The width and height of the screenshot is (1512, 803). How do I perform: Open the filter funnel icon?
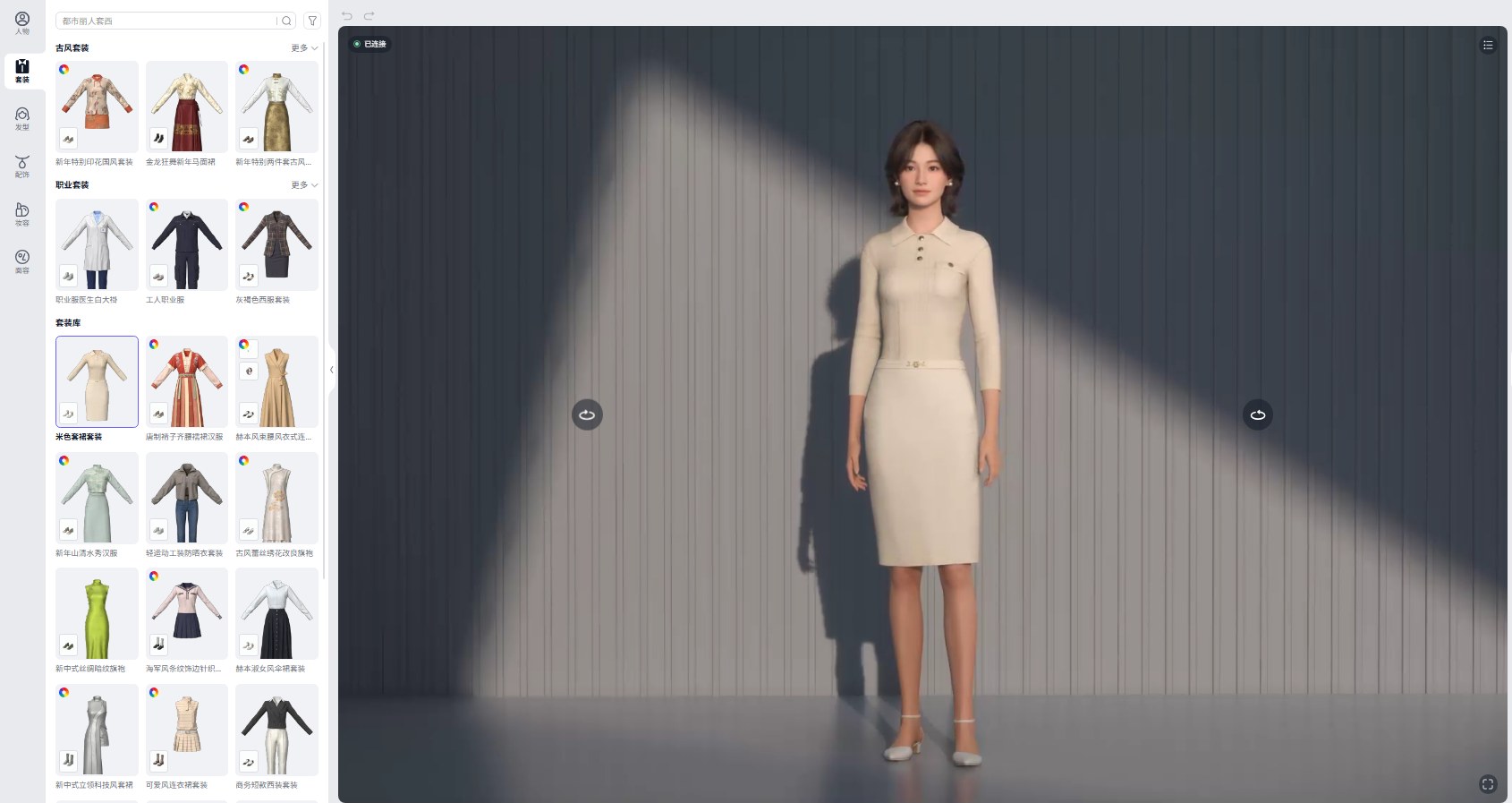click(x=312, y=21)
